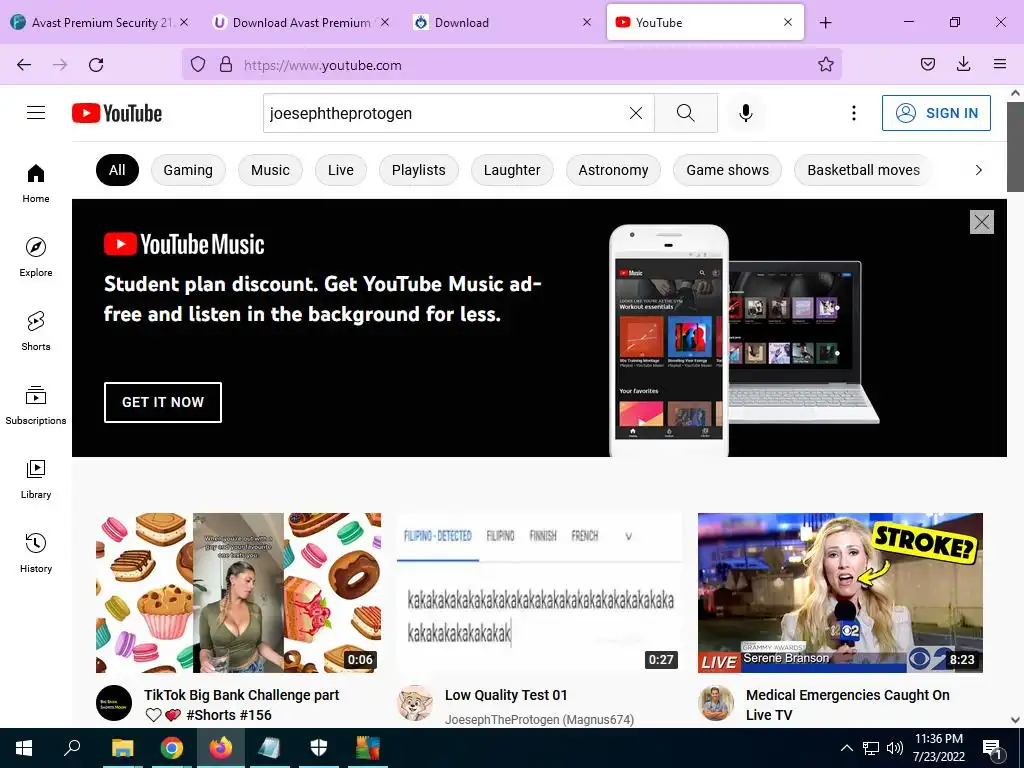Screen dimensions: 1024x768
Task: Close the Avast Premium Security tab
Action: coord(184,22)
